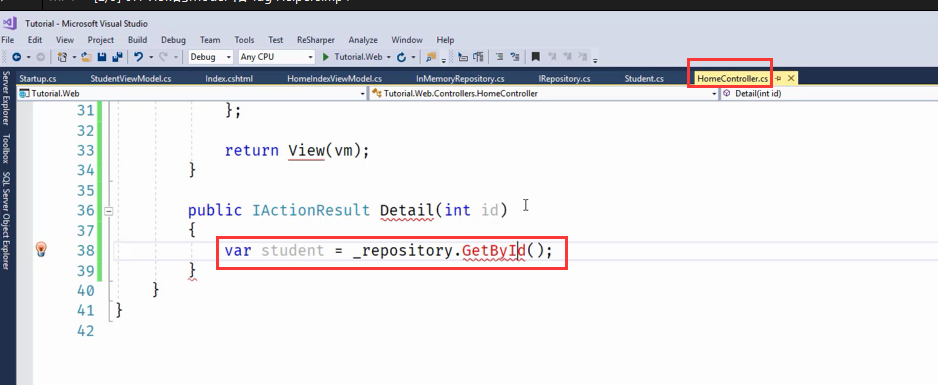
Task: Click the GetById method call in code
Action: (x=494, y=250)
